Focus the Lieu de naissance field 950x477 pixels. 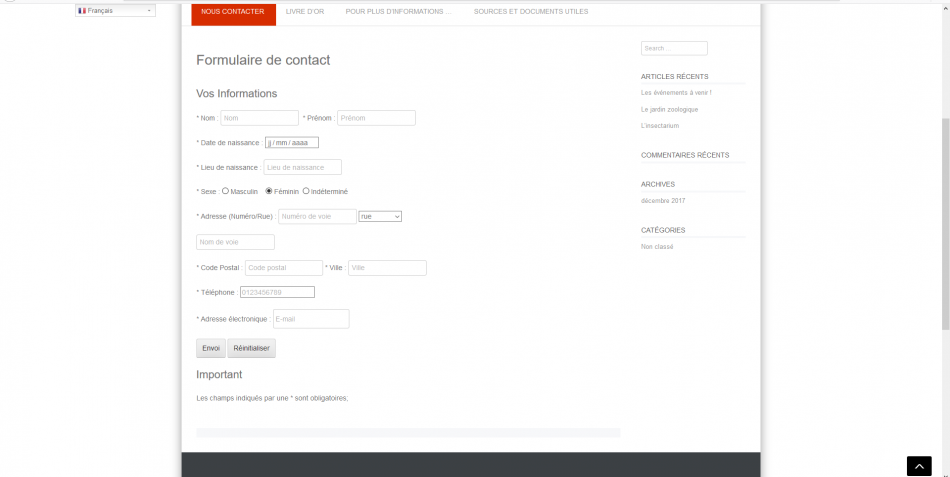[x=302, y=167]
